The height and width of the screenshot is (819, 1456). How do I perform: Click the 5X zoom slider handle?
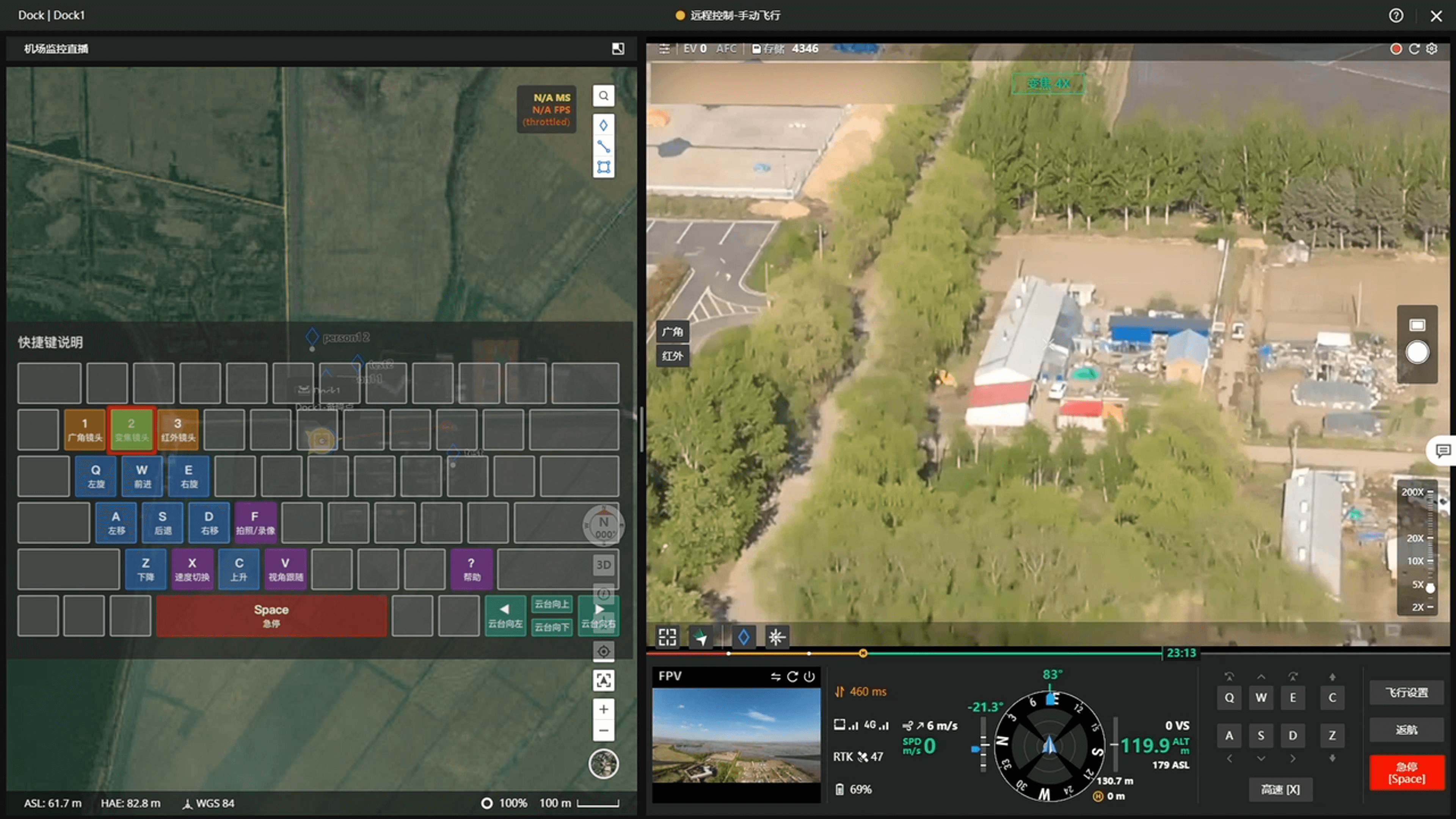[1430, 588]
